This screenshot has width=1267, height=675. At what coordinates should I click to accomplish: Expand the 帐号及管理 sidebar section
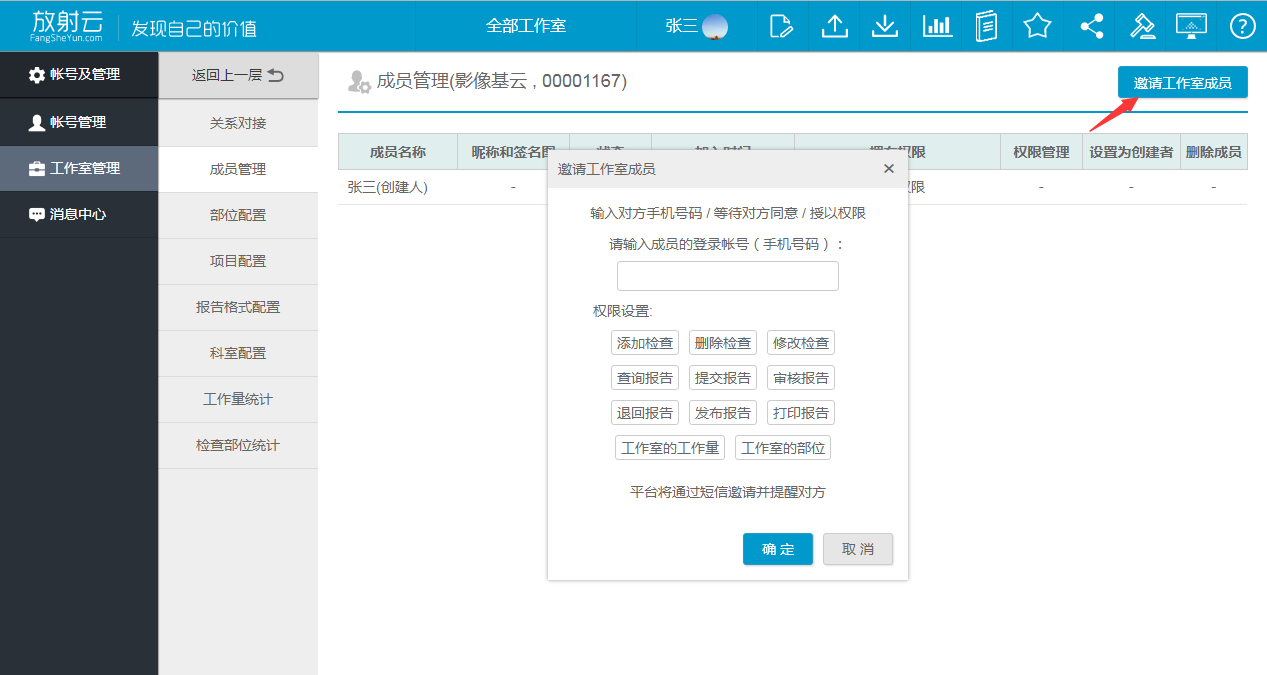(x=79, y=75)
